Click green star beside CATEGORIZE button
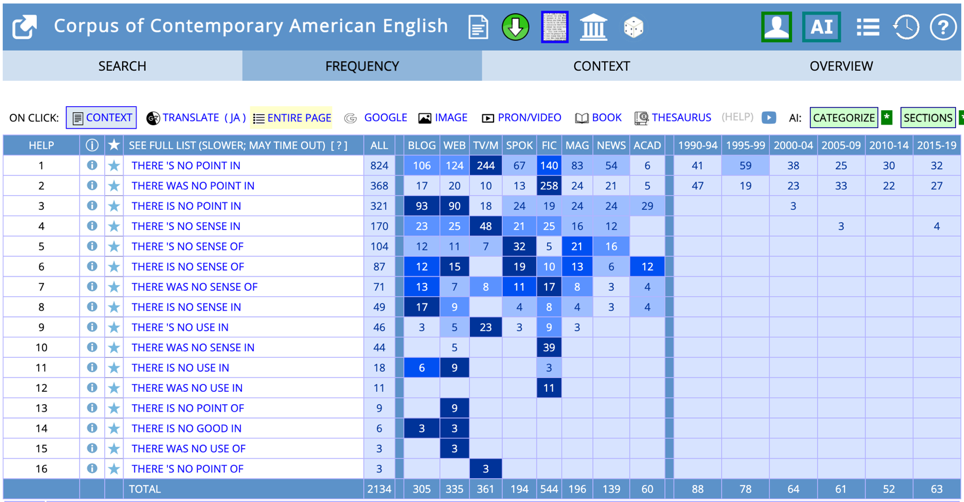This screenshot has height=502, width=964. pos(887,117)
